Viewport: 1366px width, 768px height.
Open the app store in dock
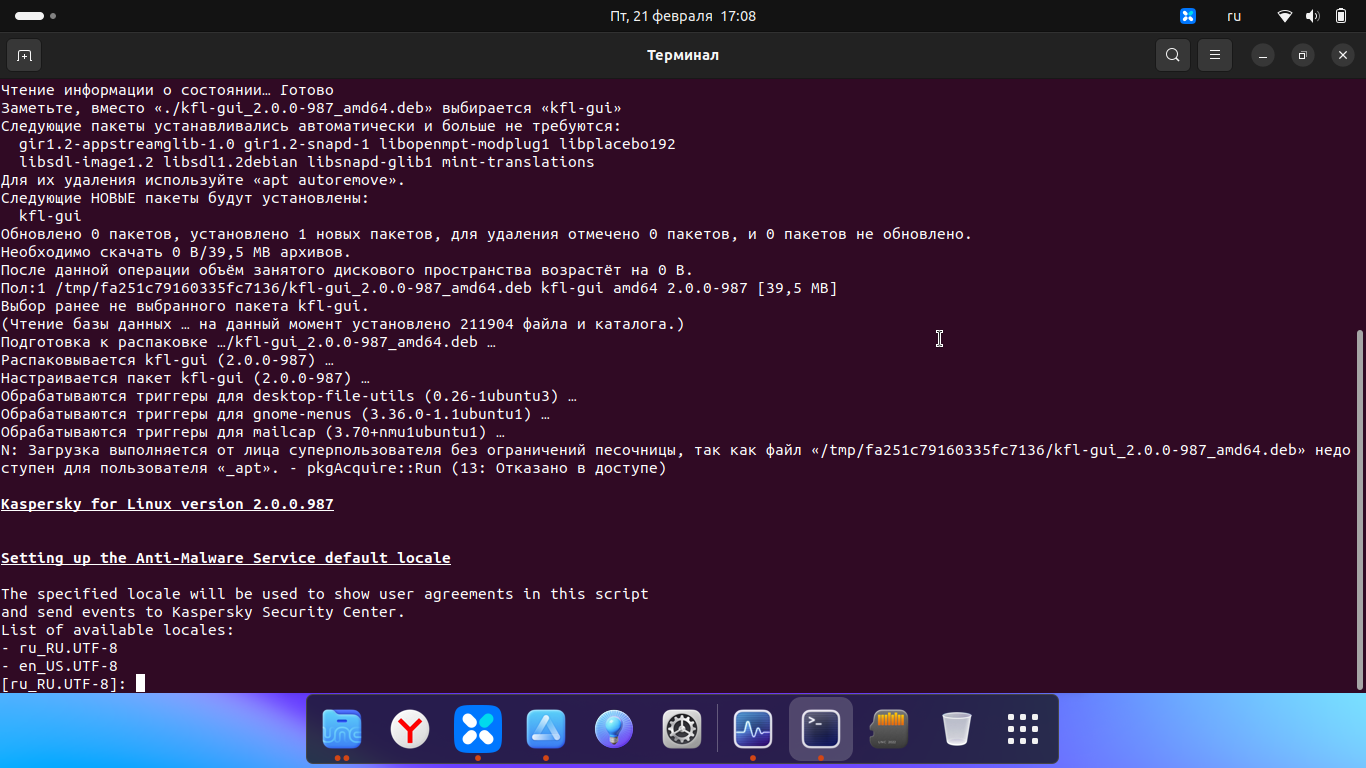546,729
